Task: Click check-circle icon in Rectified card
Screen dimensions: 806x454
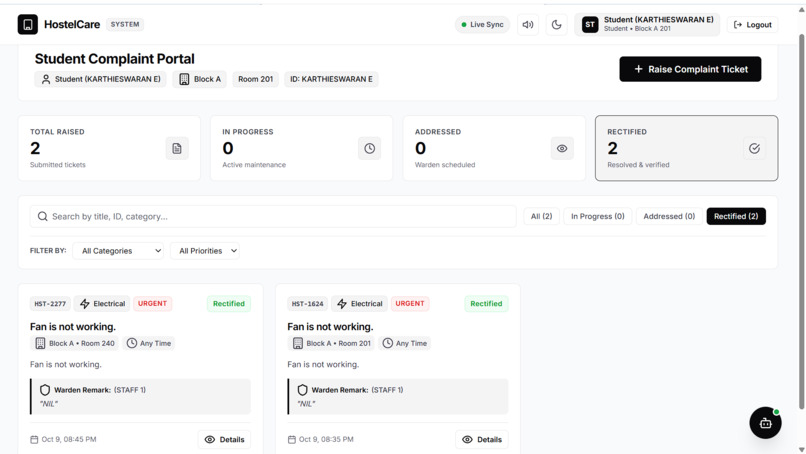Action: coord(754,149)
